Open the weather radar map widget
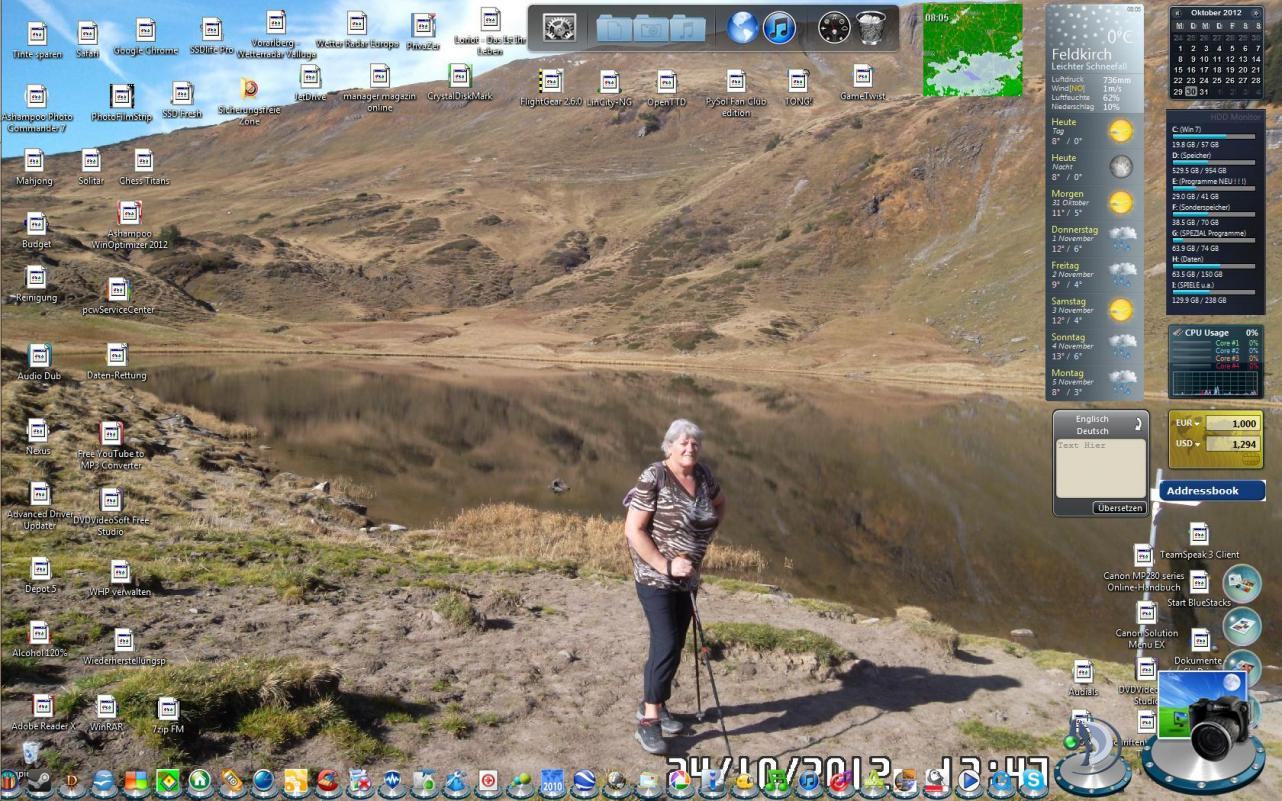Screen dimensions: 1282x801 coord(972,50)
